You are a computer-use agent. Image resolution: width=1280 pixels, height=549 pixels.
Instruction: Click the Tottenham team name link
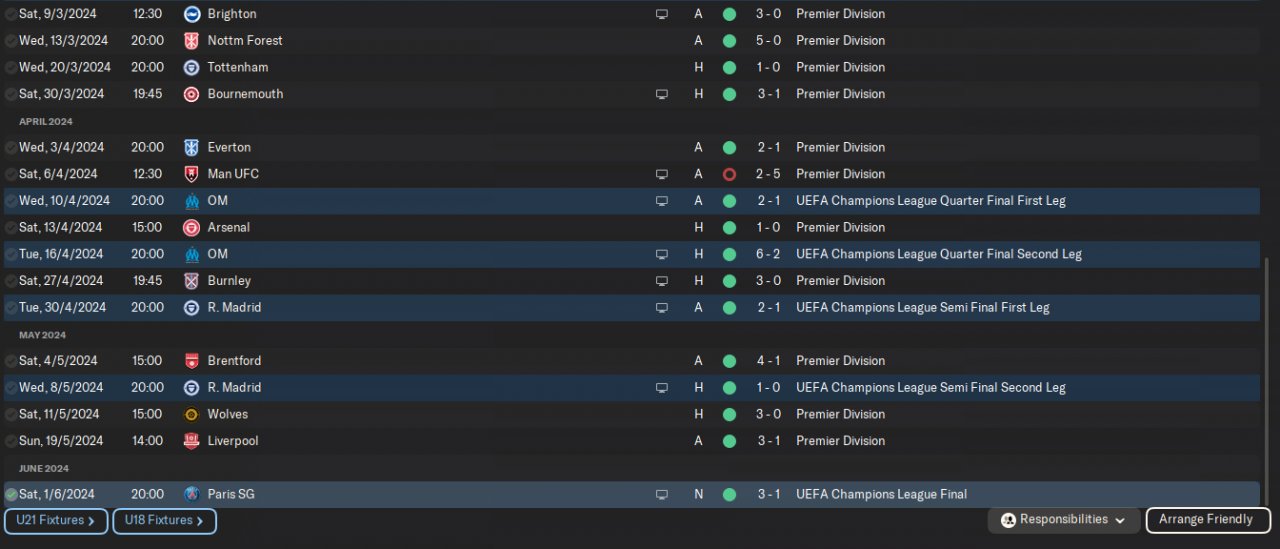tap(238, 67)
